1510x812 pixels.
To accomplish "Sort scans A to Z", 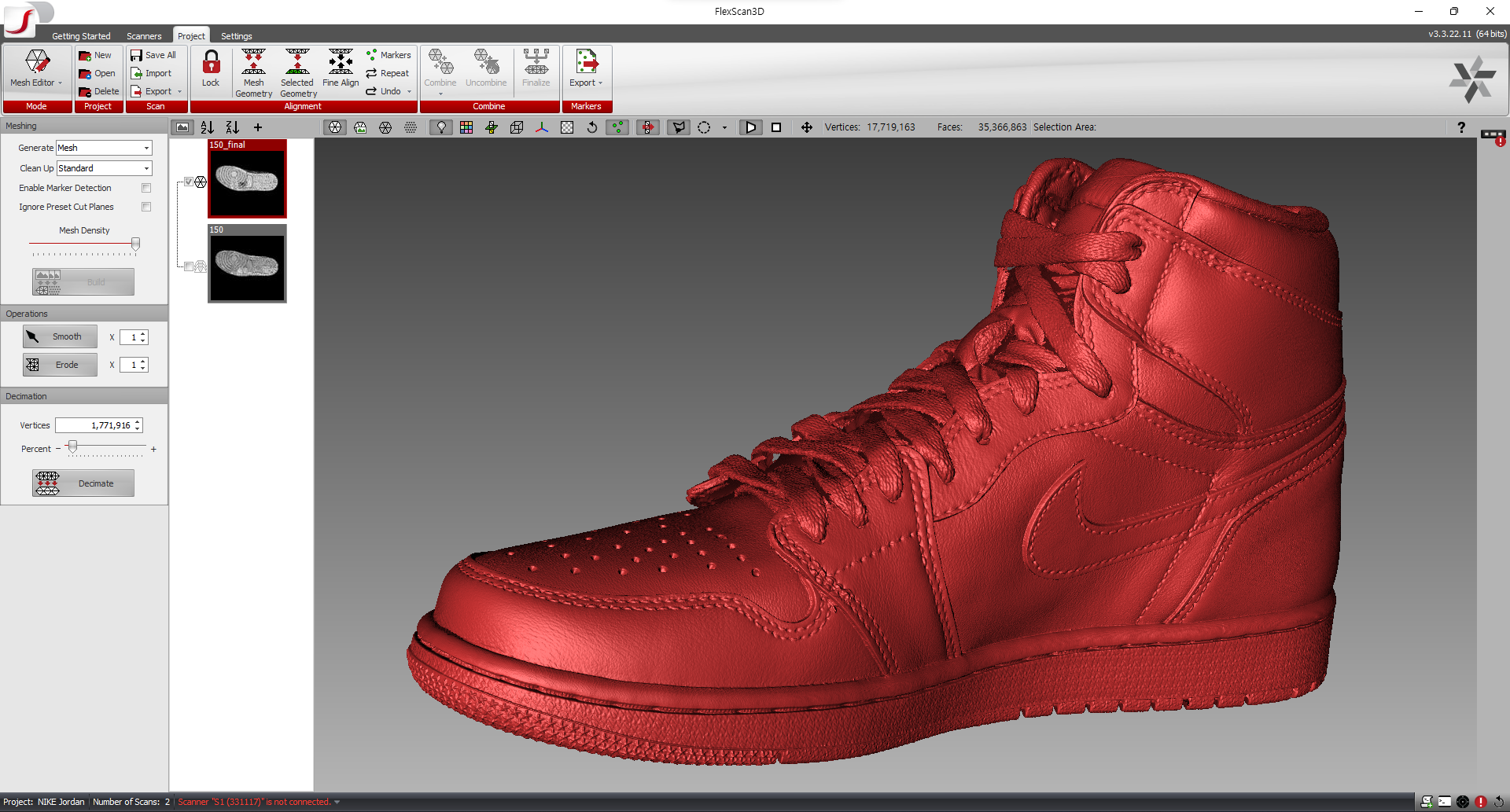I will click(x=208, y=127).
